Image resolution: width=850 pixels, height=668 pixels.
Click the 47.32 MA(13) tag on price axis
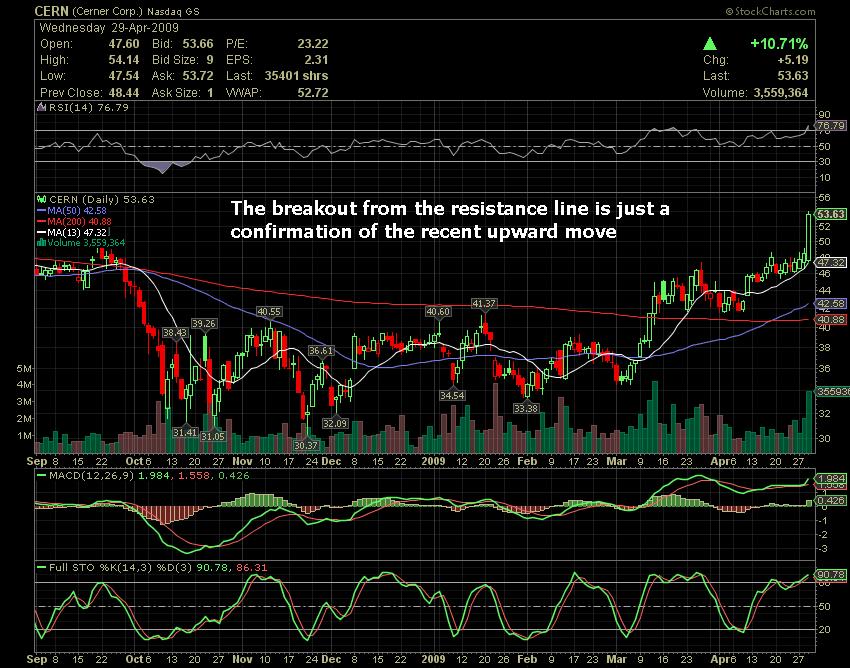click(831, 262)
